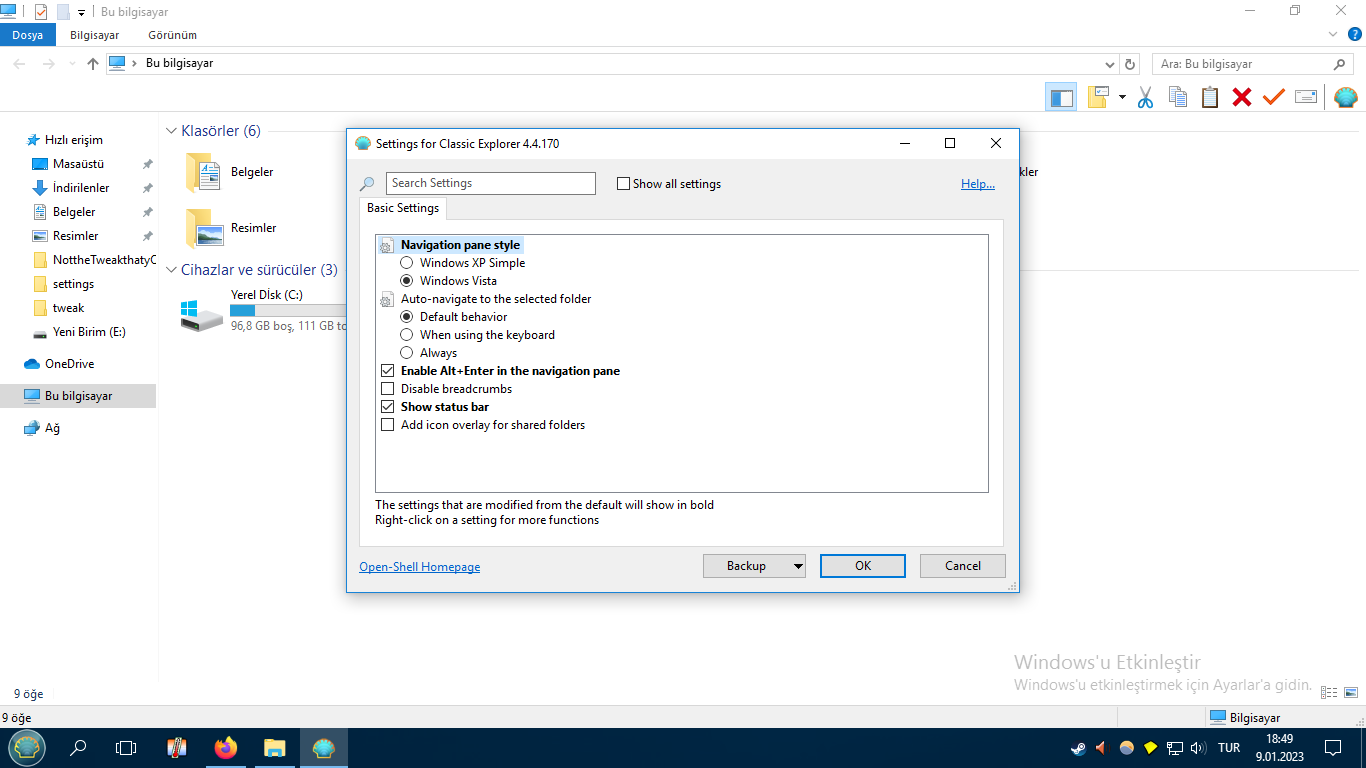This screenshot has height=768, width=1366.
Task: Click the red X Delete toolbar icon
Action: pos(1242,97)
